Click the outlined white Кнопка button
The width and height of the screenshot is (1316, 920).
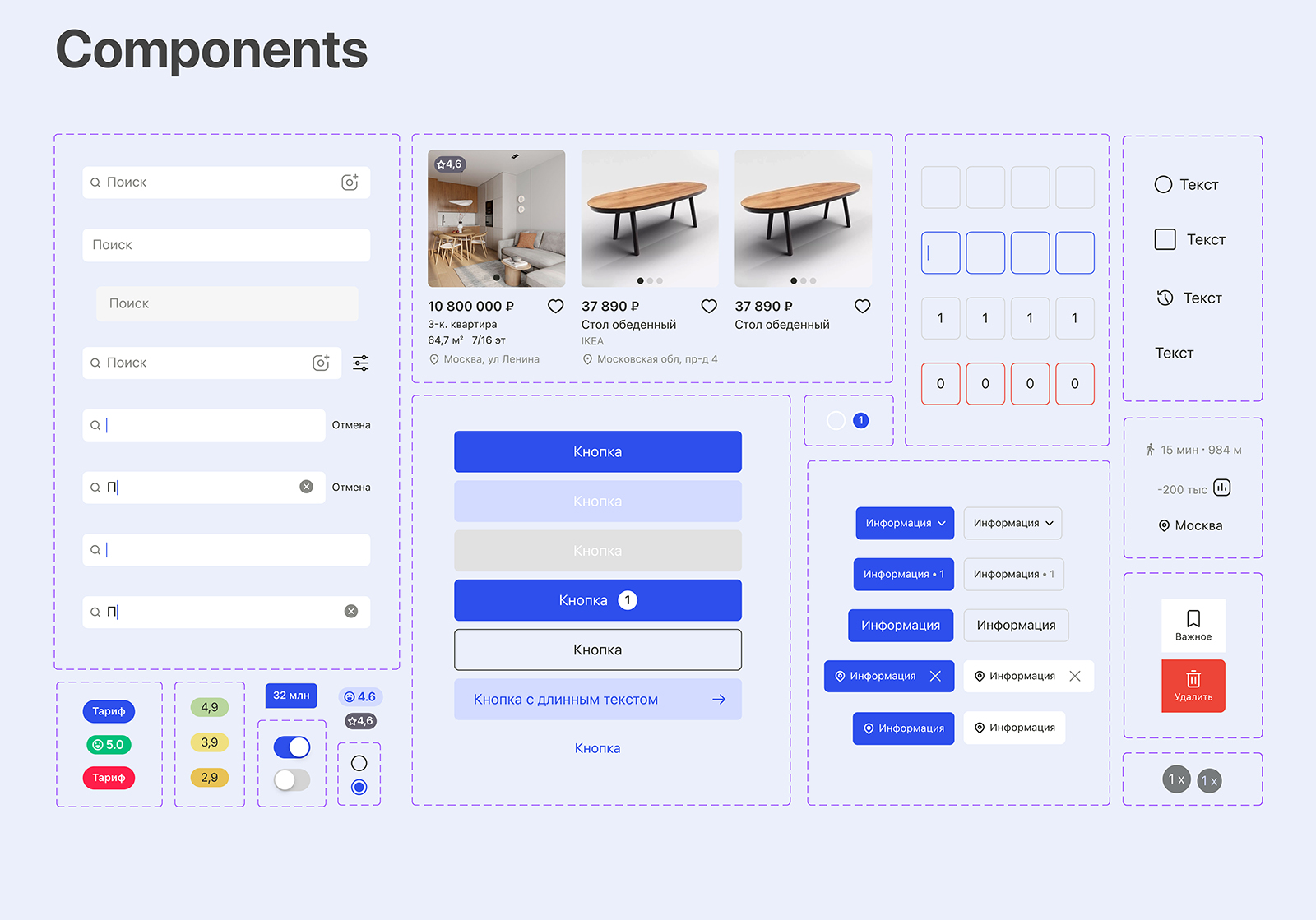coord(598,650)
